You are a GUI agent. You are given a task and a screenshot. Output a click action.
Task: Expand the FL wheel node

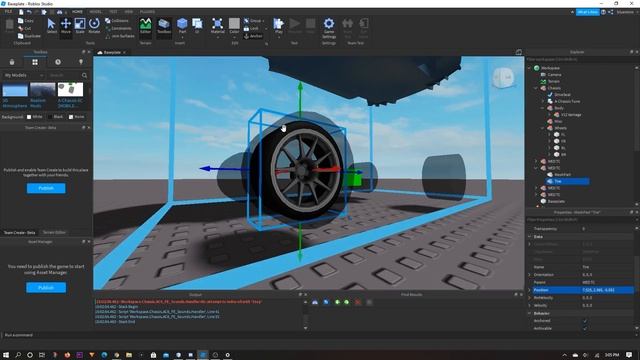(x=549, y=134)
